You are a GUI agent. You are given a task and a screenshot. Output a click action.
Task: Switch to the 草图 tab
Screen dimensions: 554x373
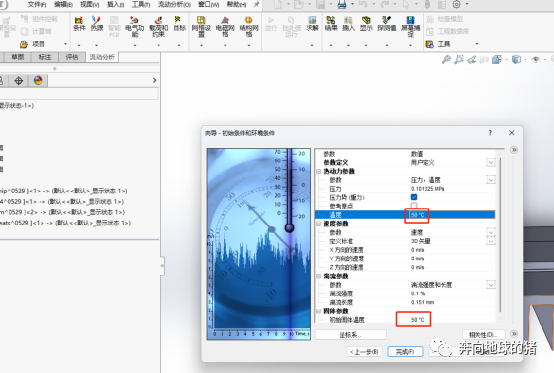18,57
